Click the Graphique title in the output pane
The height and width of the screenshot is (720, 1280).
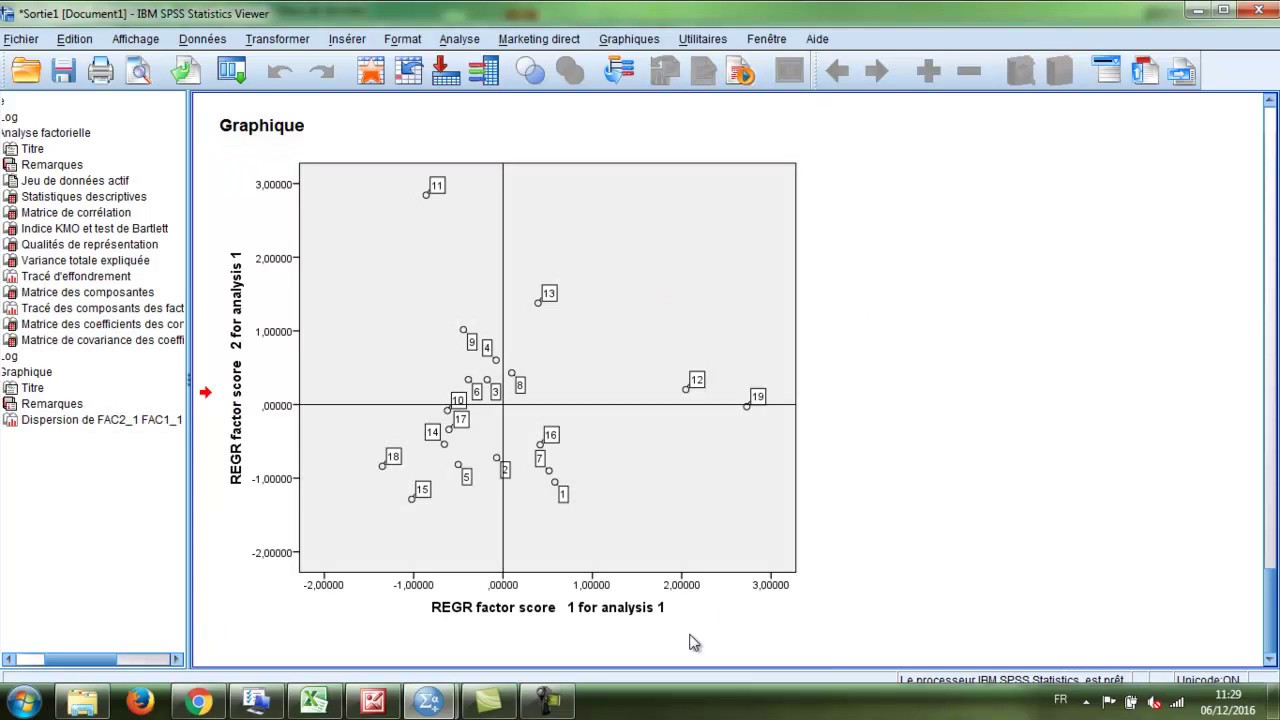pos(261,125)
